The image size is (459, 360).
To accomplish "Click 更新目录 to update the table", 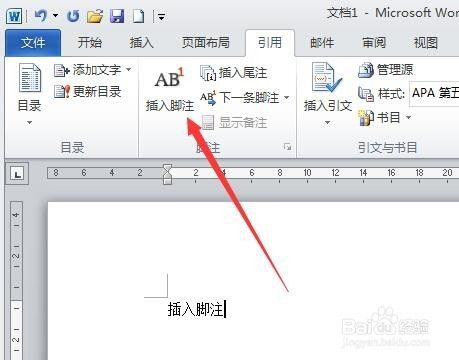I will pos(87,91).
